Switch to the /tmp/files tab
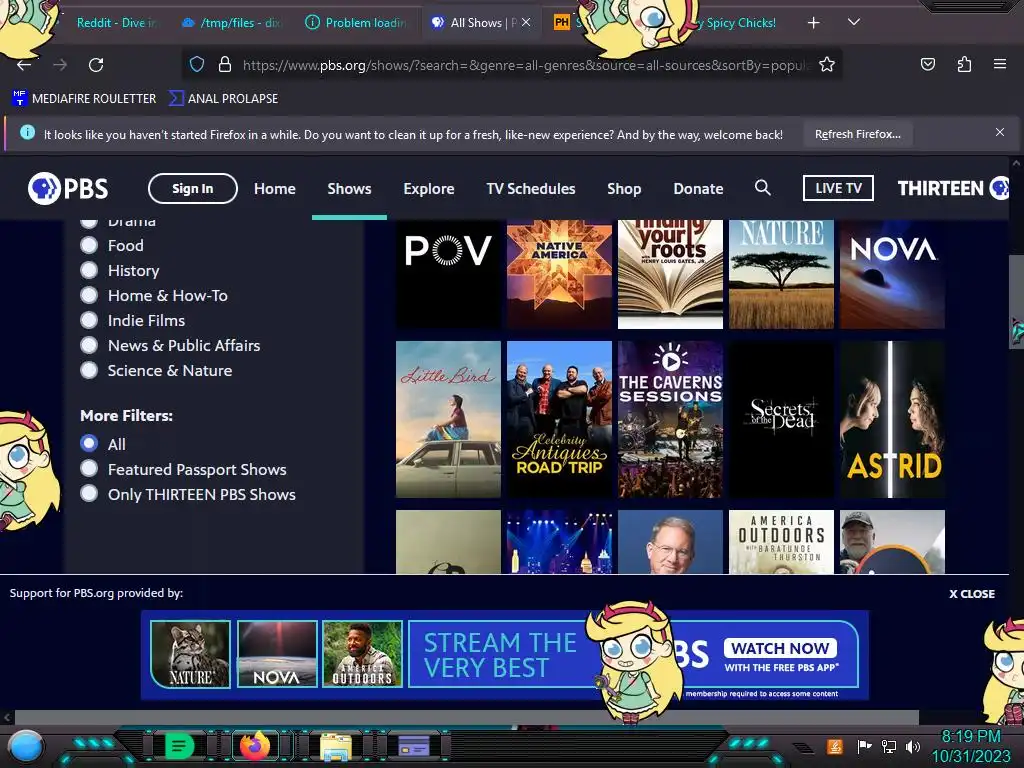Image resolution: width=1024 pixels, height=768 pixels. [x=232, y=23]
